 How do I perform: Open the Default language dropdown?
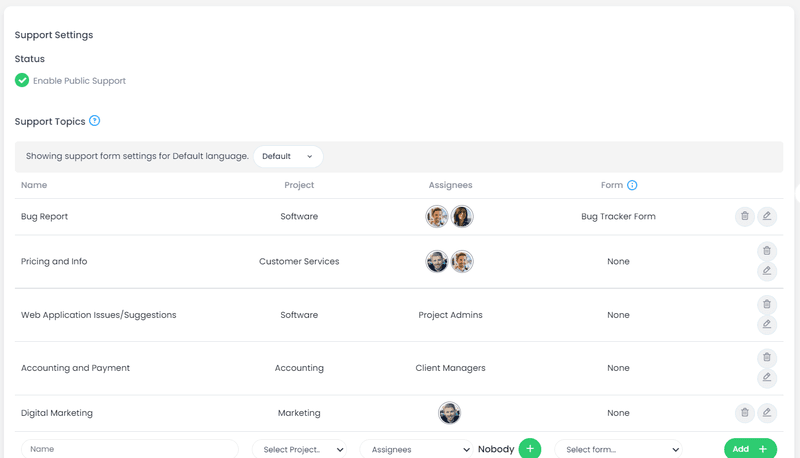pyautogui.click(x=288, y=156)
